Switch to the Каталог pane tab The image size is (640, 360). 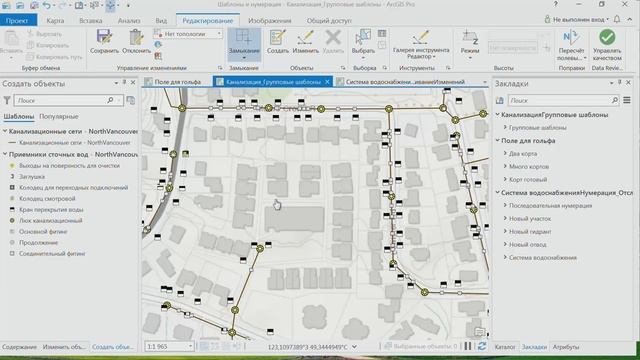(505, 347)
